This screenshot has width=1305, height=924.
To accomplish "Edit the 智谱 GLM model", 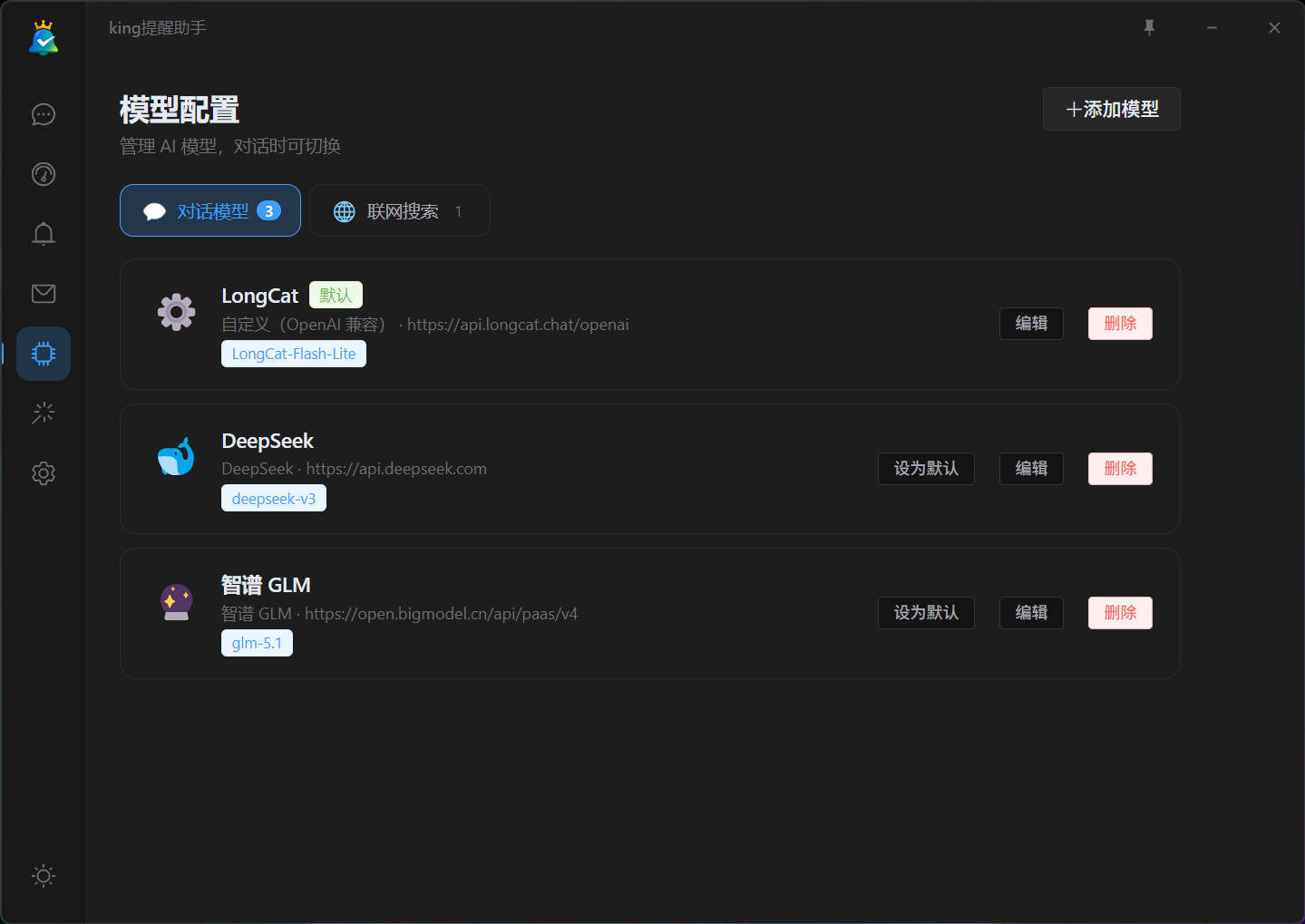I will 1031,613.
